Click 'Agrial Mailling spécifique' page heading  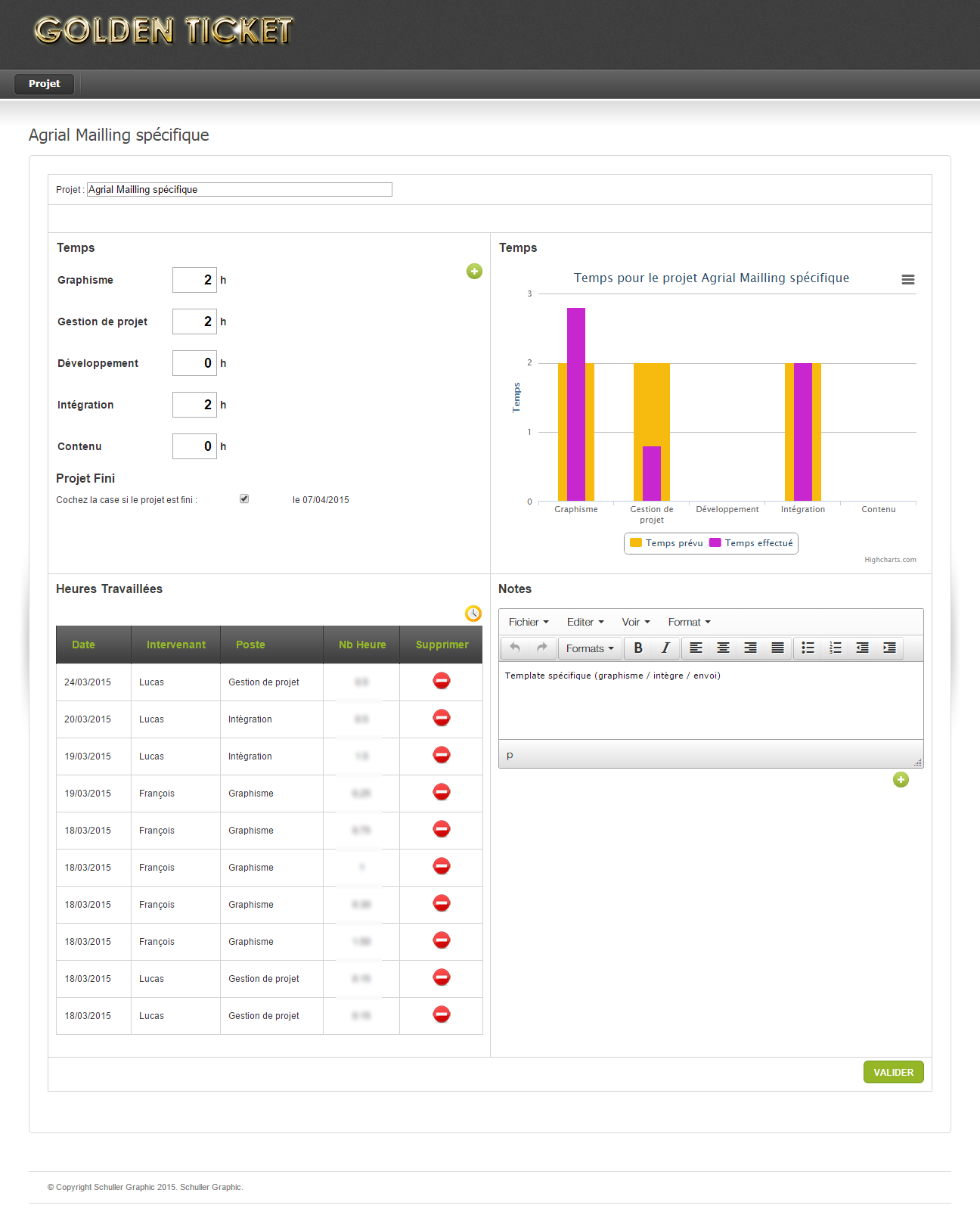click(x=119, y=135)
